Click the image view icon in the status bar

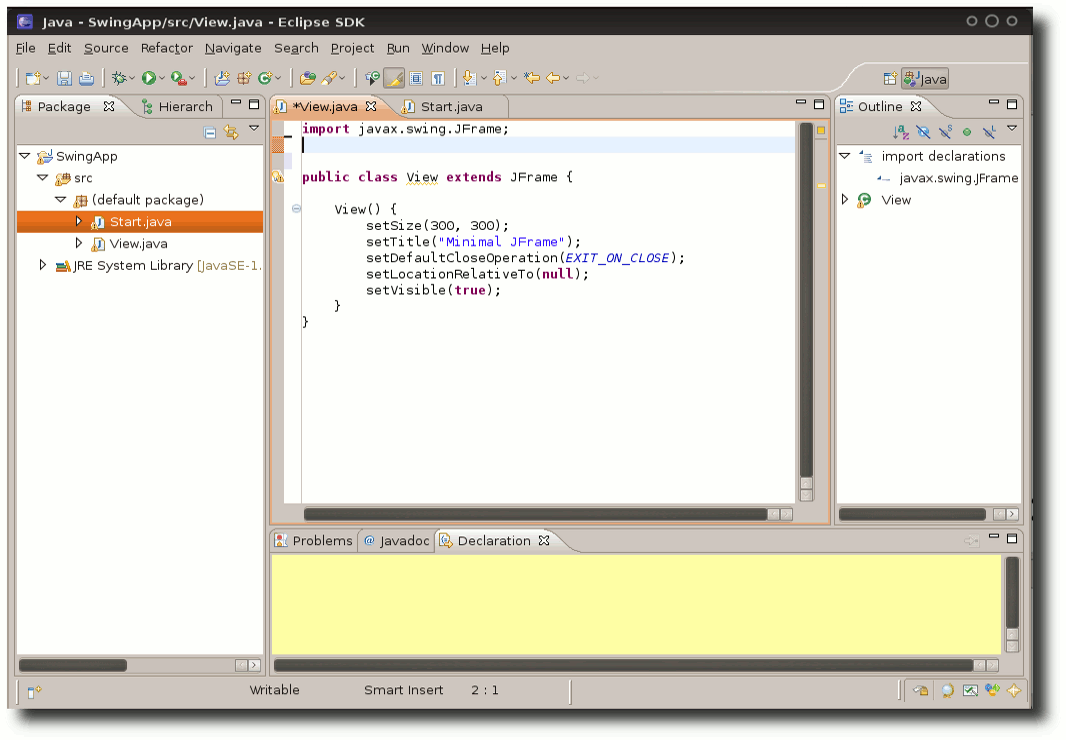pos(970,691)
